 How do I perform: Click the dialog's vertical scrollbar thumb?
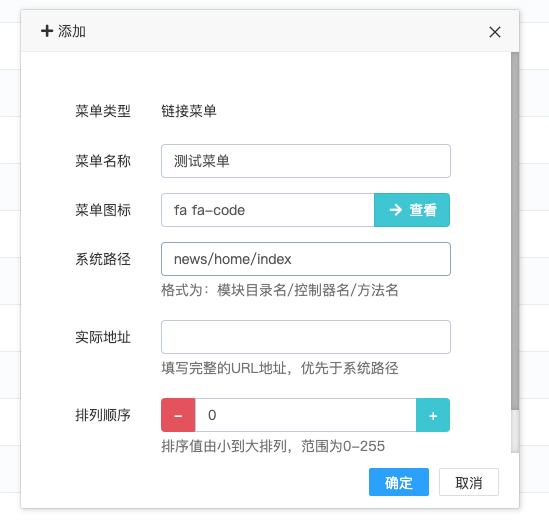(x=515, y=231)
